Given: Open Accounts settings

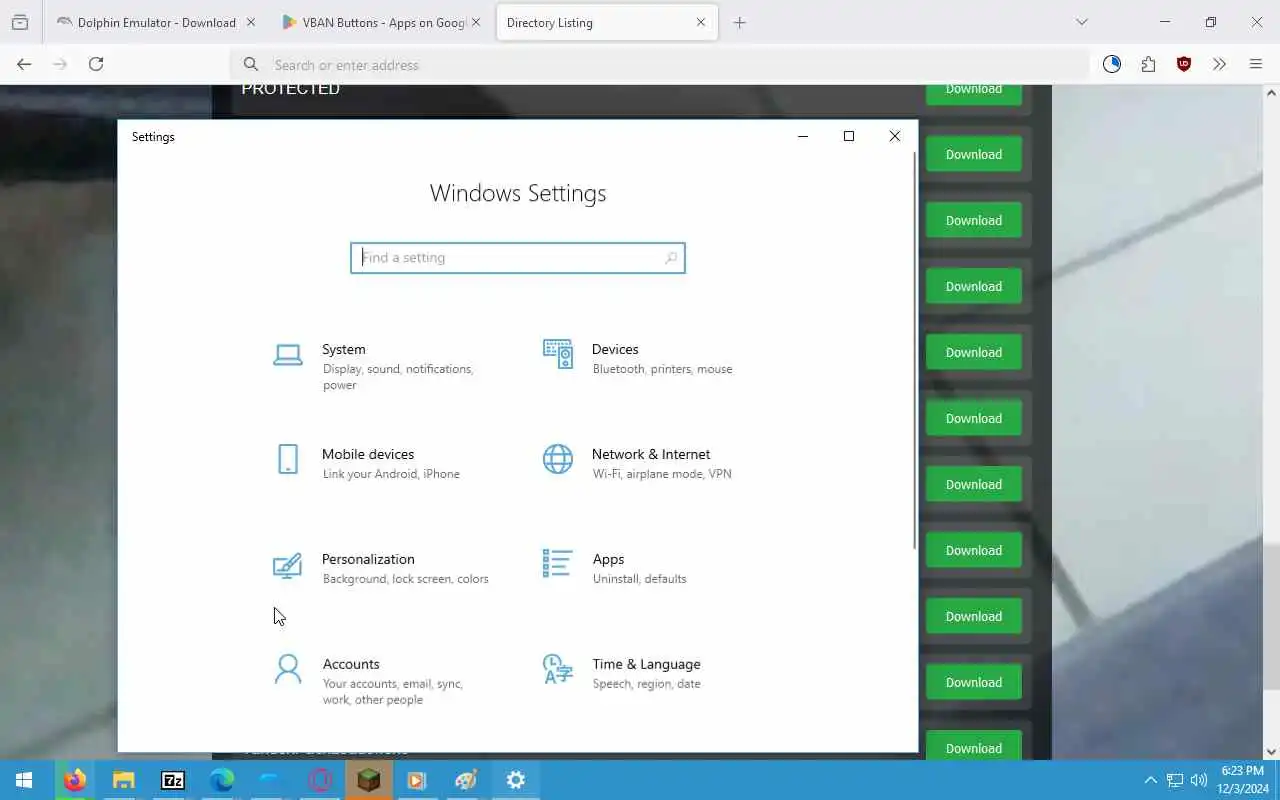Looking at the screenshot, I should click(380, 680).
